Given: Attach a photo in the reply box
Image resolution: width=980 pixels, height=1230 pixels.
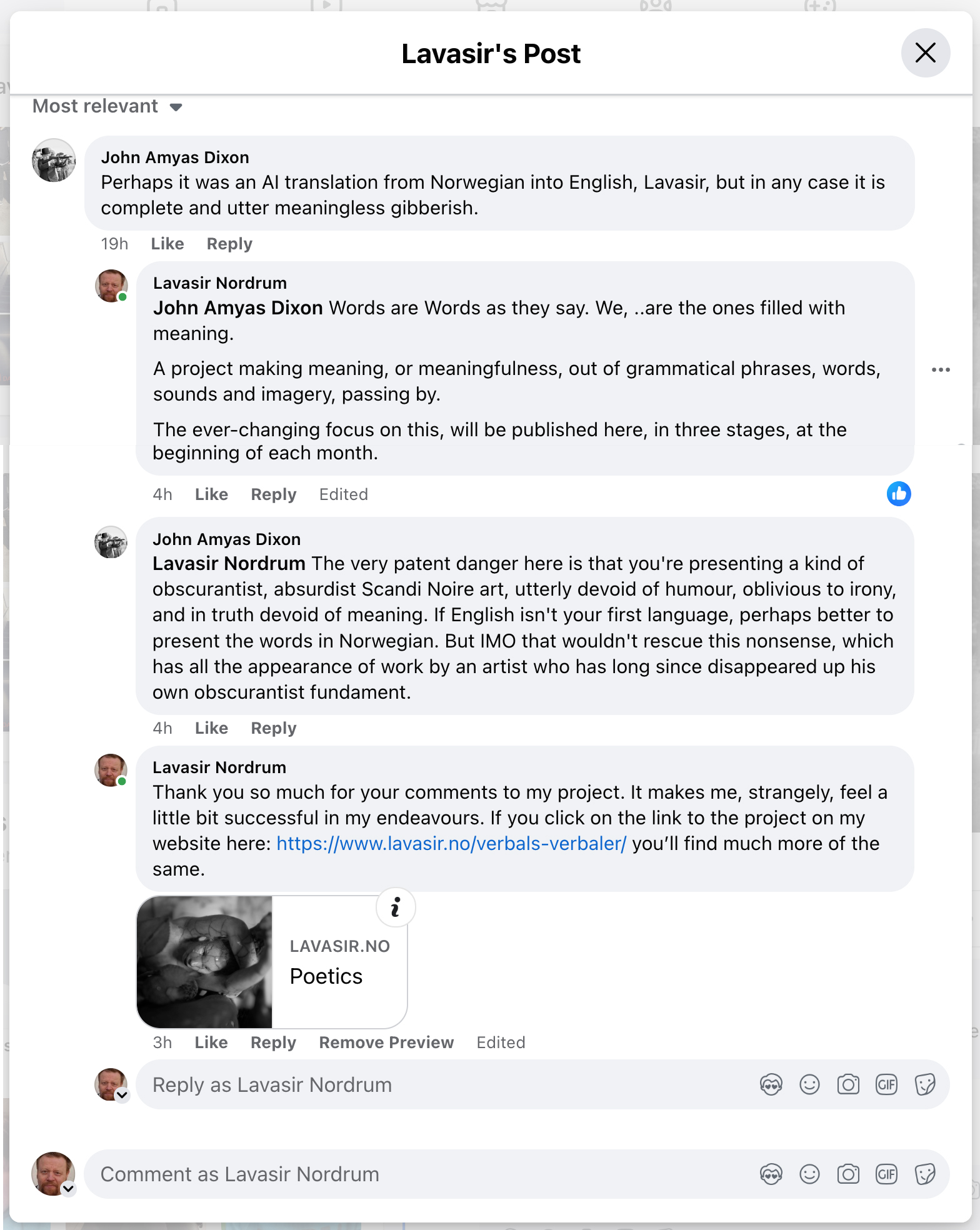Looking at the screenshot, I should (848, 1084).
